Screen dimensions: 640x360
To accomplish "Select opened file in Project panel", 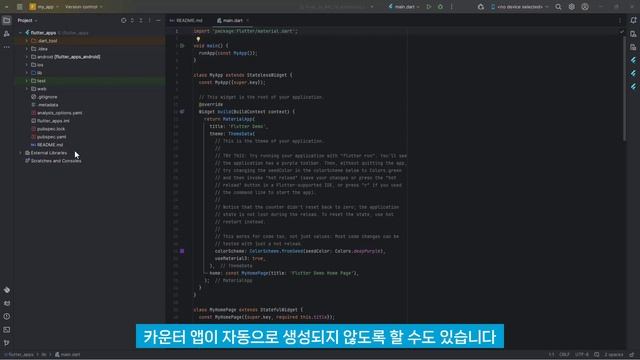I will tap(124, 20).
